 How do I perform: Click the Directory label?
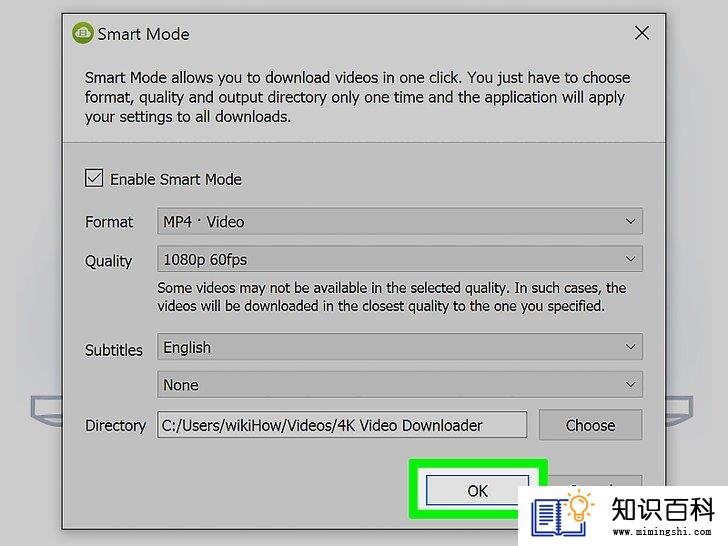(116, 426)
